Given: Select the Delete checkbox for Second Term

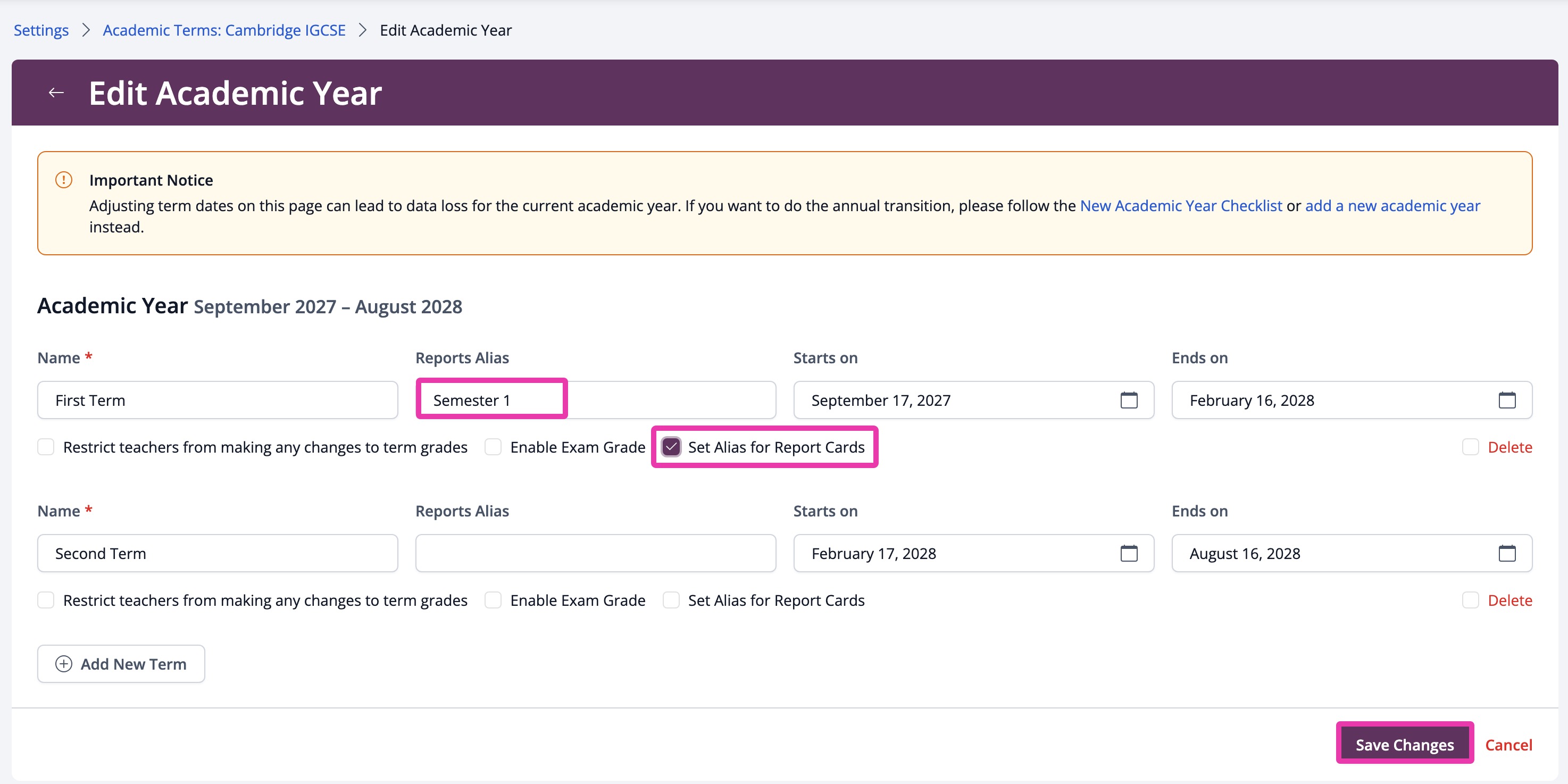Looking at the screenshot, I should 1471,600.
